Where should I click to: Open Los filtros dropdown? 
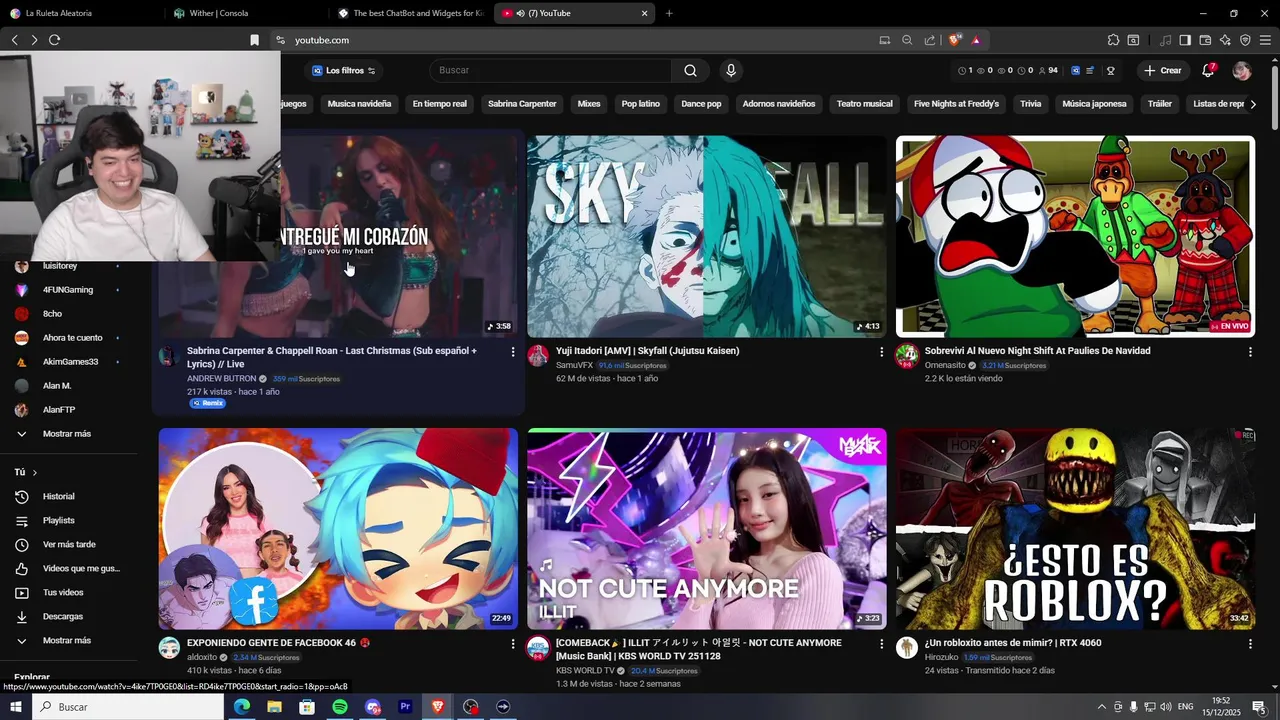(343, 70)
